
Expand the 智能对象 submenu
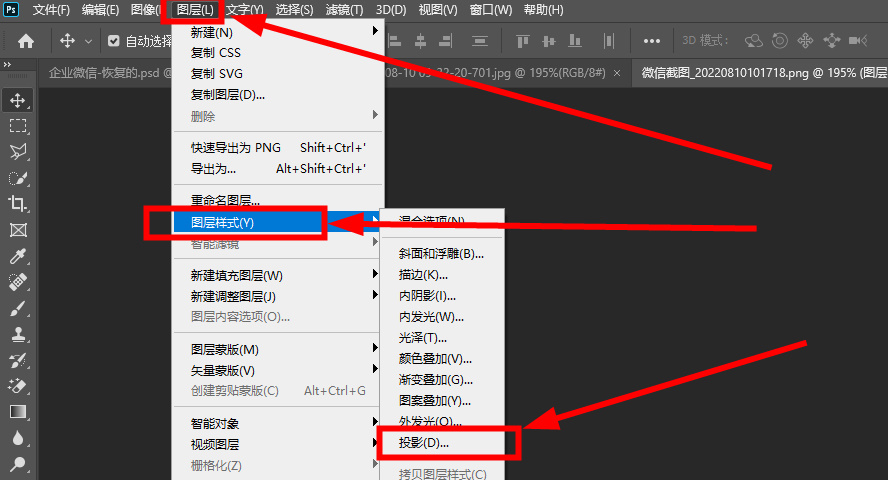pos(375,422)
